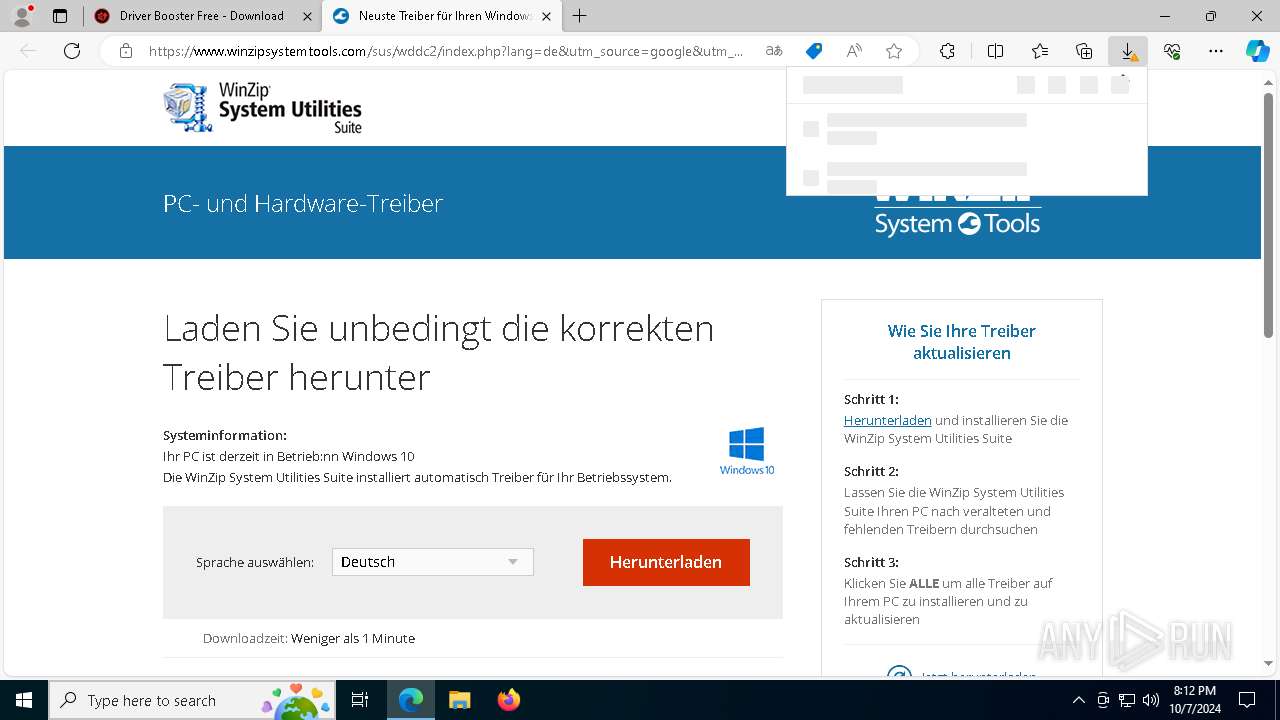The width and height of the screenshot is (1280, 720).
Task: Click the Schritt 3: label
Action: [871, 562]
